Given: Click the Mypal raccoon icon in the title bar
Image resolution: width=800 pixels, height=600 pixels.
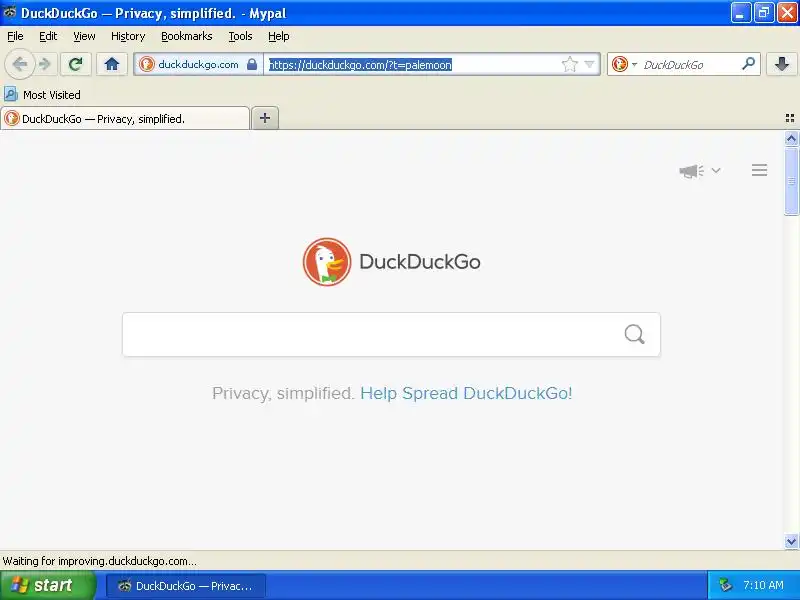Looking at the screenshot, I should point(9,13).
